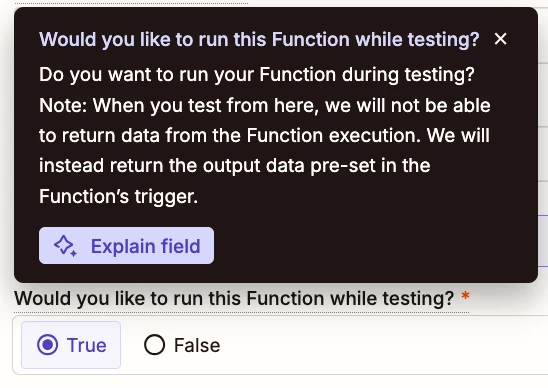
Task: Select the True radio option
Action: tap(71, 345)
